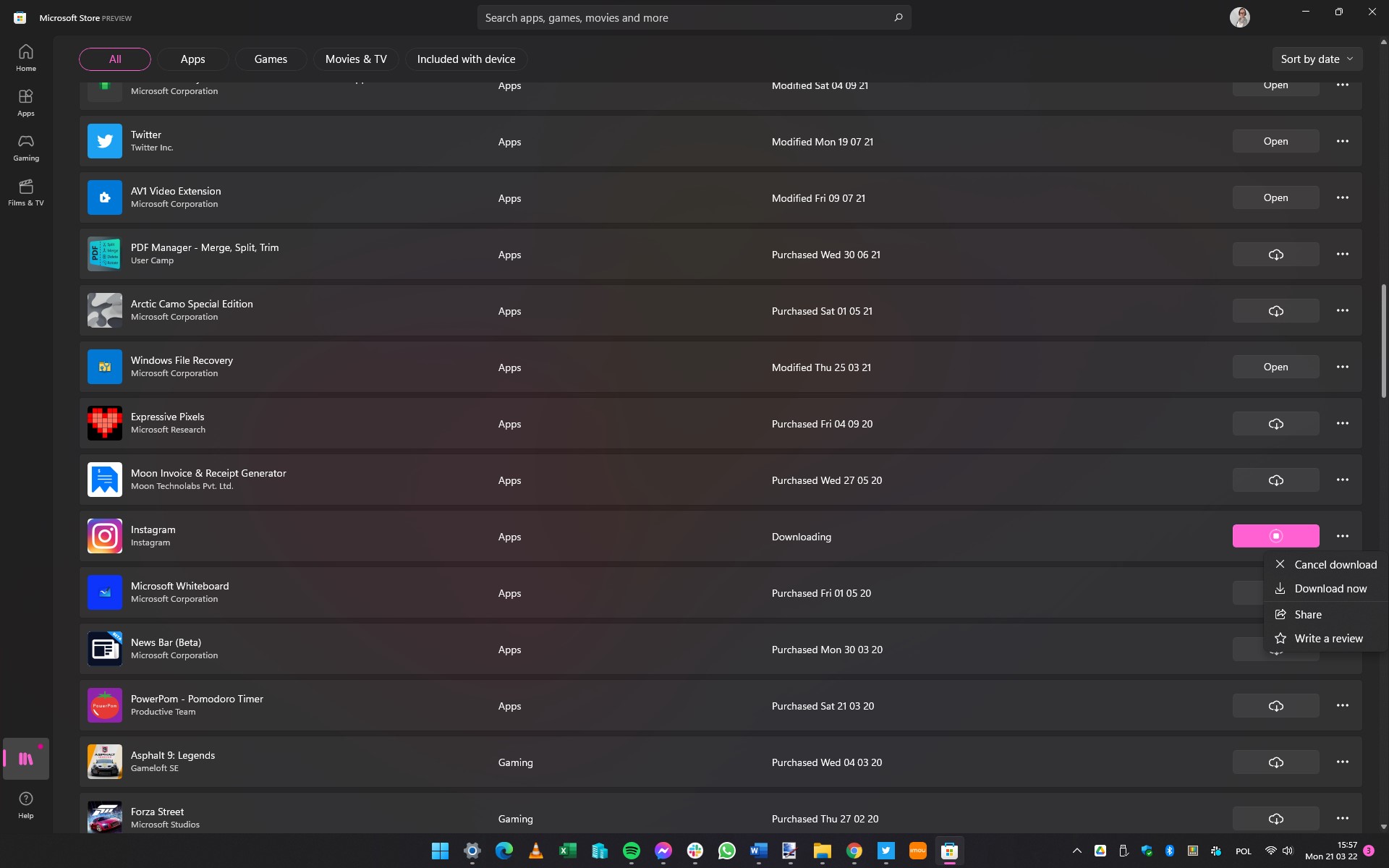
Task: Open the Films & TV sidebar section
Action: coord(26,192)
